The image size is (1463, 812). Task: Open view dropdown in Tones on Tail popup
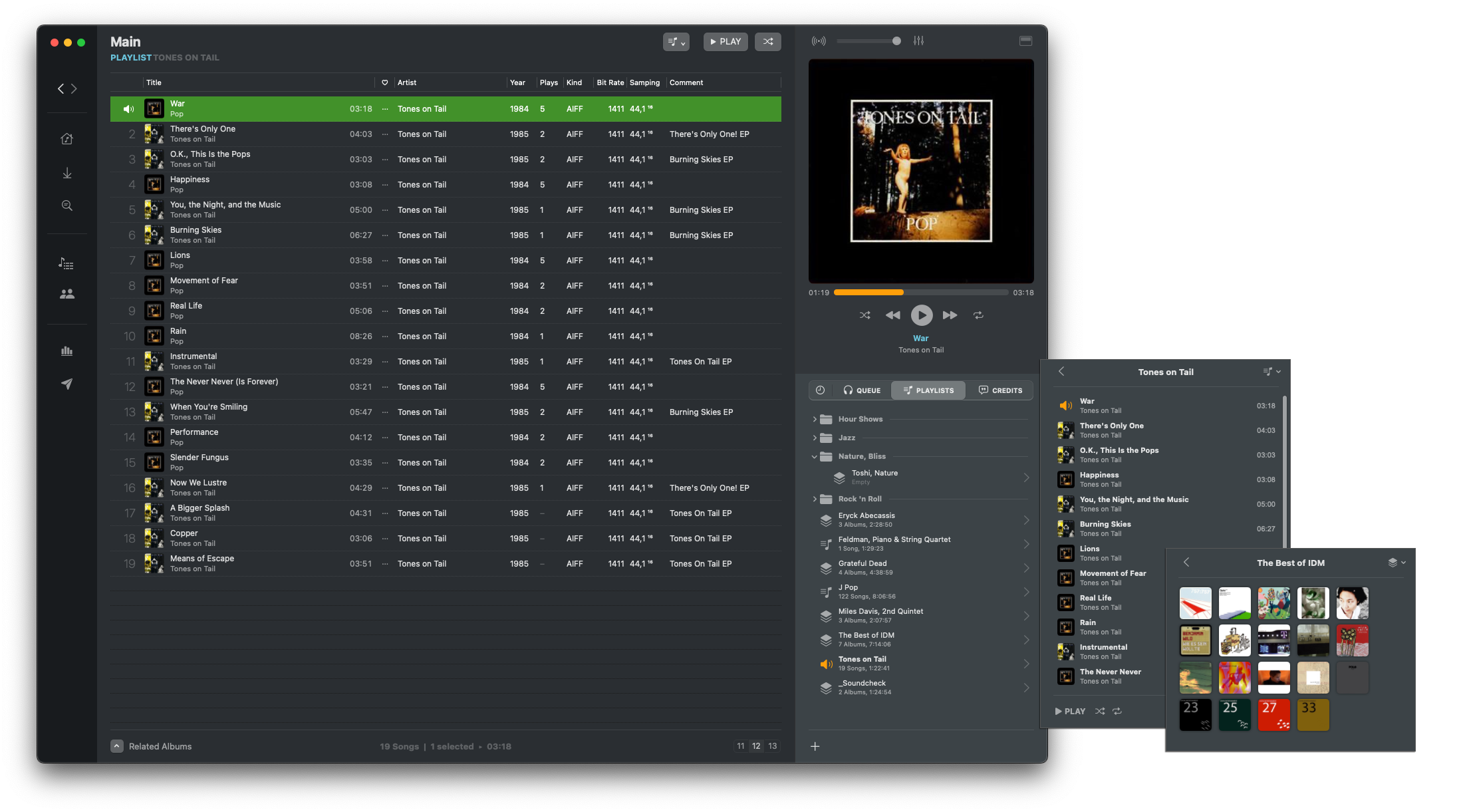[1271, 372]
